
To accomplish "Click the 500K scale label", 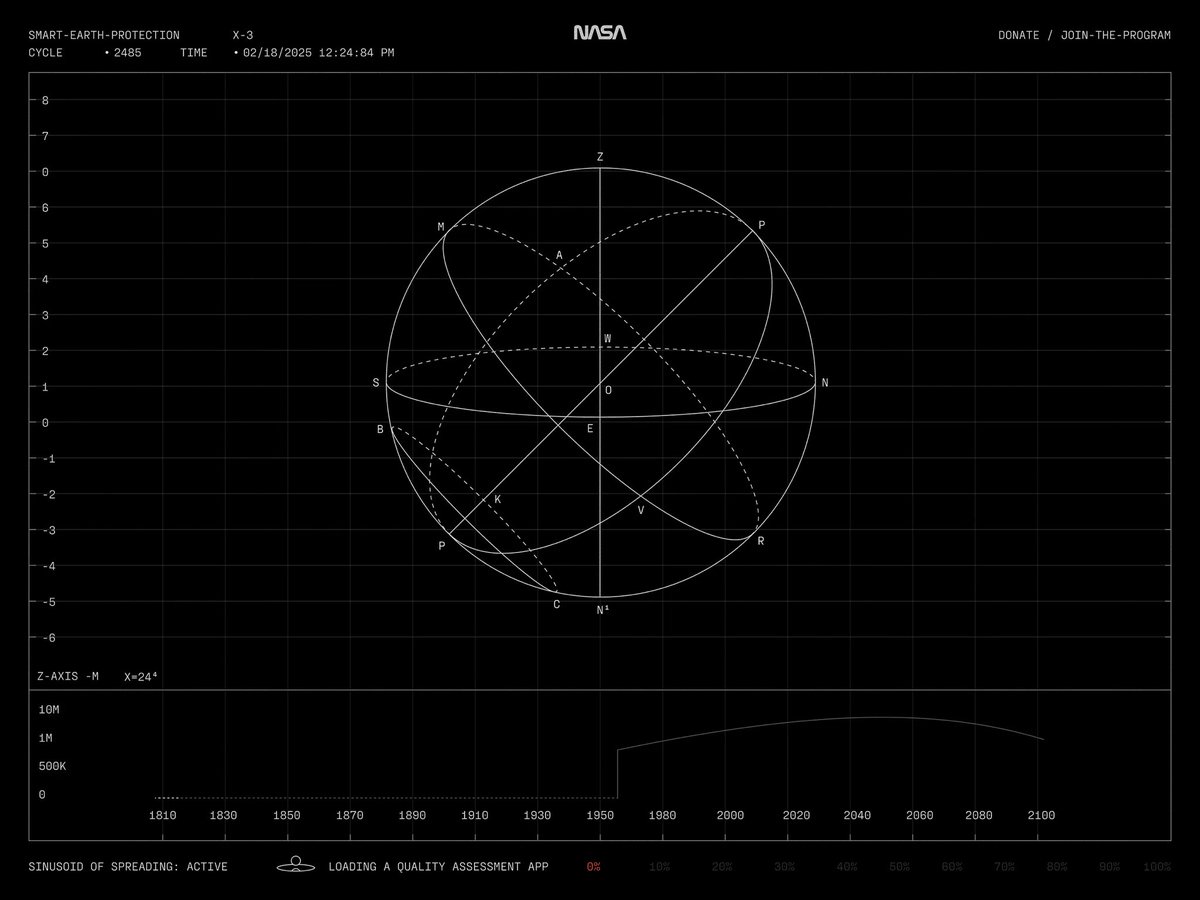I will pyautogui.click(x=52, y=766).
